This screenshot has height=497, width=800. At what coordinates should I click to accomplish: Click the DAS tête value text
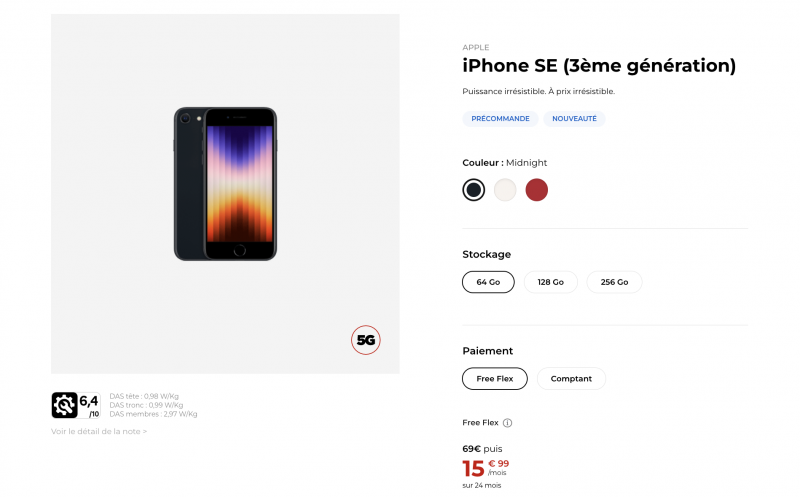point(144,396)
